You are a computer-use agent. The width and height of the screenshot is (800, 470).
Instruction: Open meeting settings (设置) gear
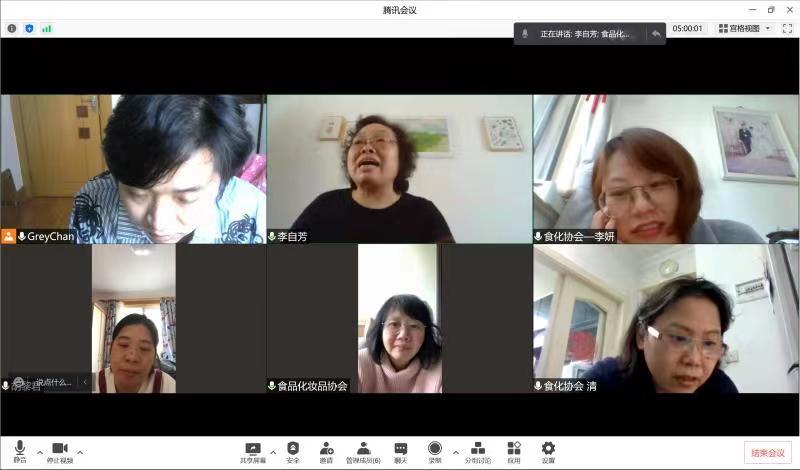pos(548,451)
